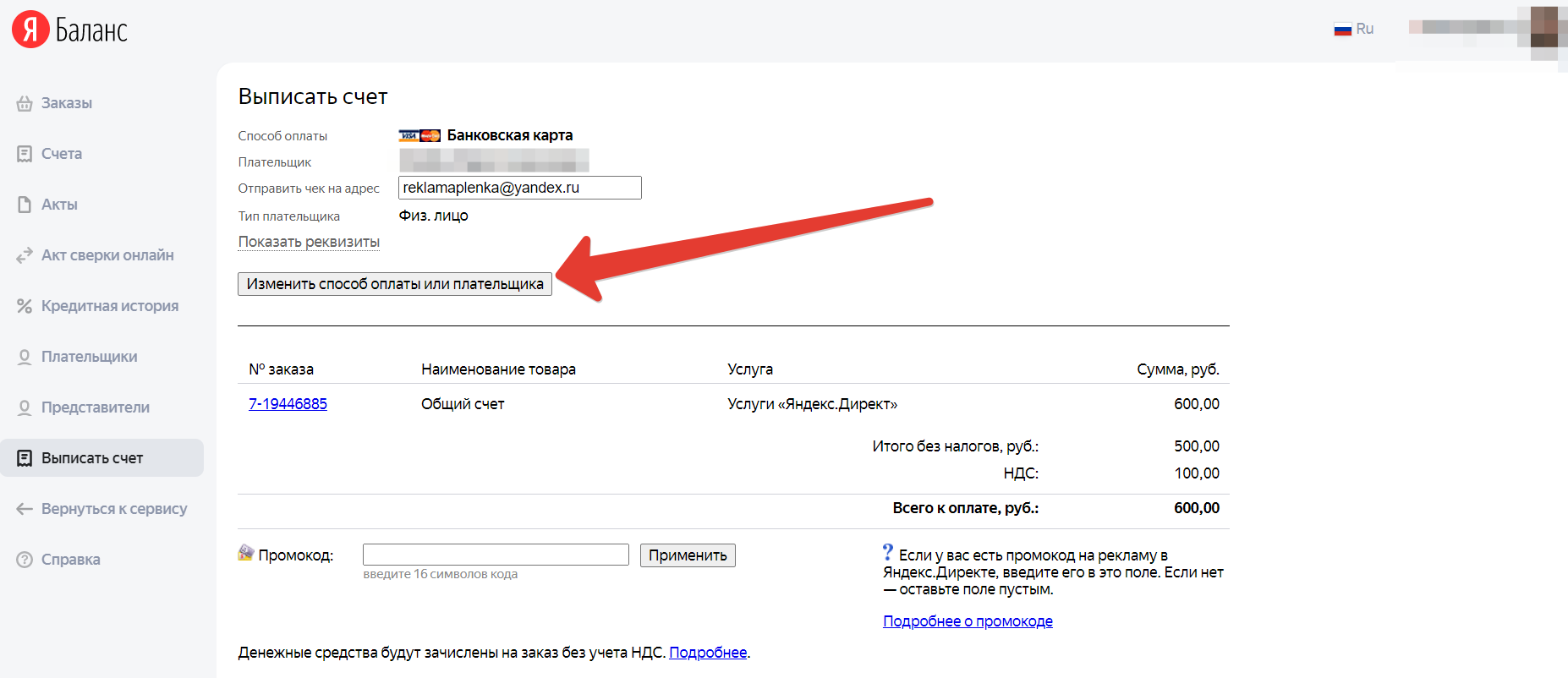Click Вернуться к сервису
The width and height of the screenshot is (1568, 678).
pyautogui.click(x=114, y=509)
